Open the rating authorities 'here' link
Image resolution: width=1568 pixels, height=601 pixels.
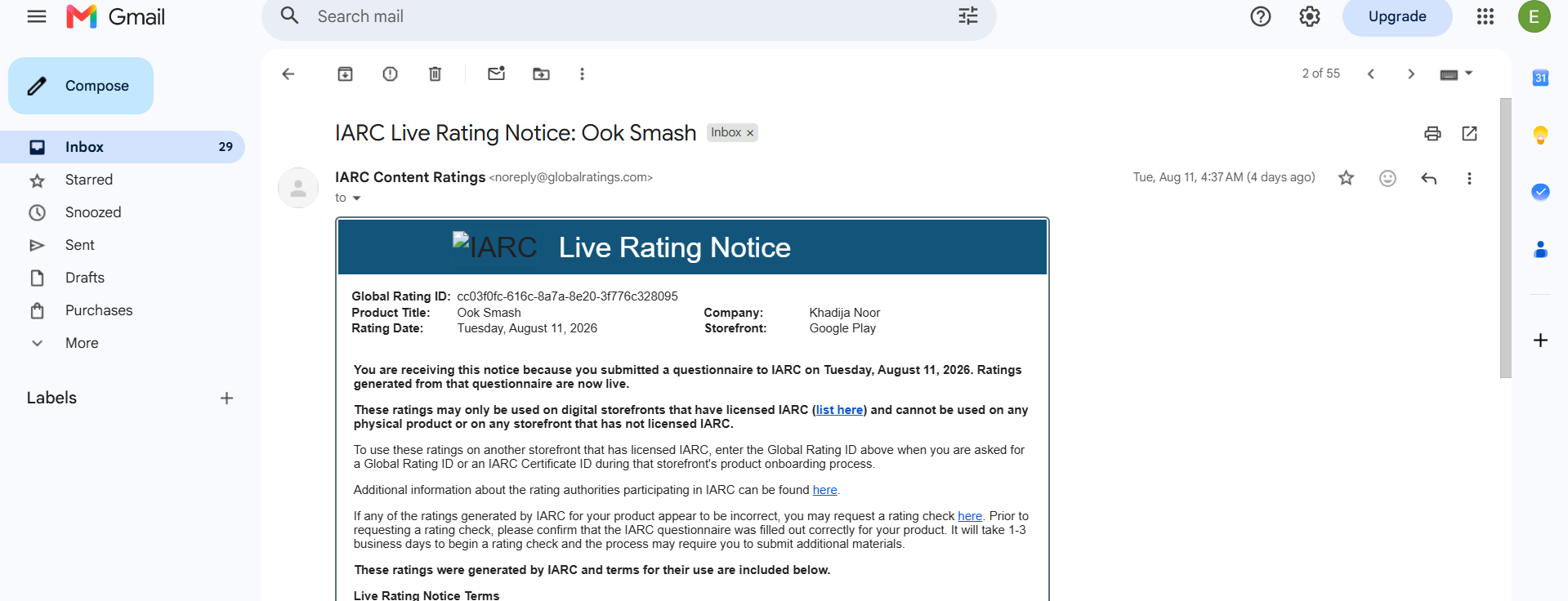[x=824, y=490]
